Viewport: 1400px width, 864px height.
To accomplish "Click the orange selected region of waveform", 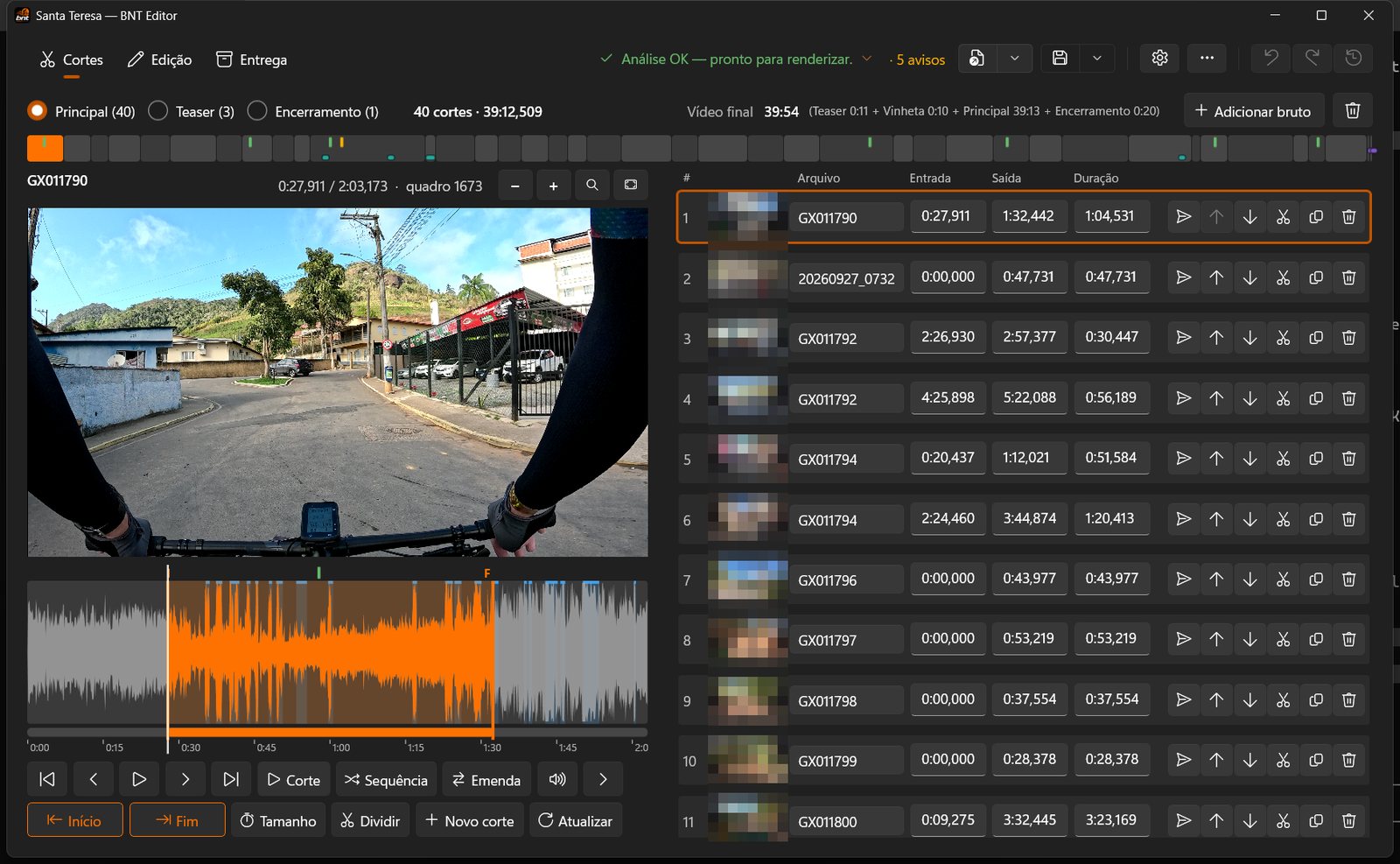I will [331, 652].
